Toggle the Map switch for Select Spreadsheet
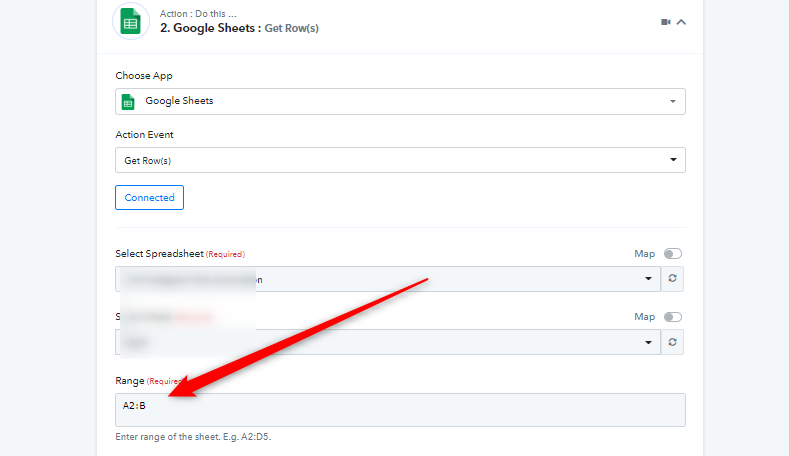Image resolution: width=789 pixels, height=456 pixels. click(x=673, y=254)
